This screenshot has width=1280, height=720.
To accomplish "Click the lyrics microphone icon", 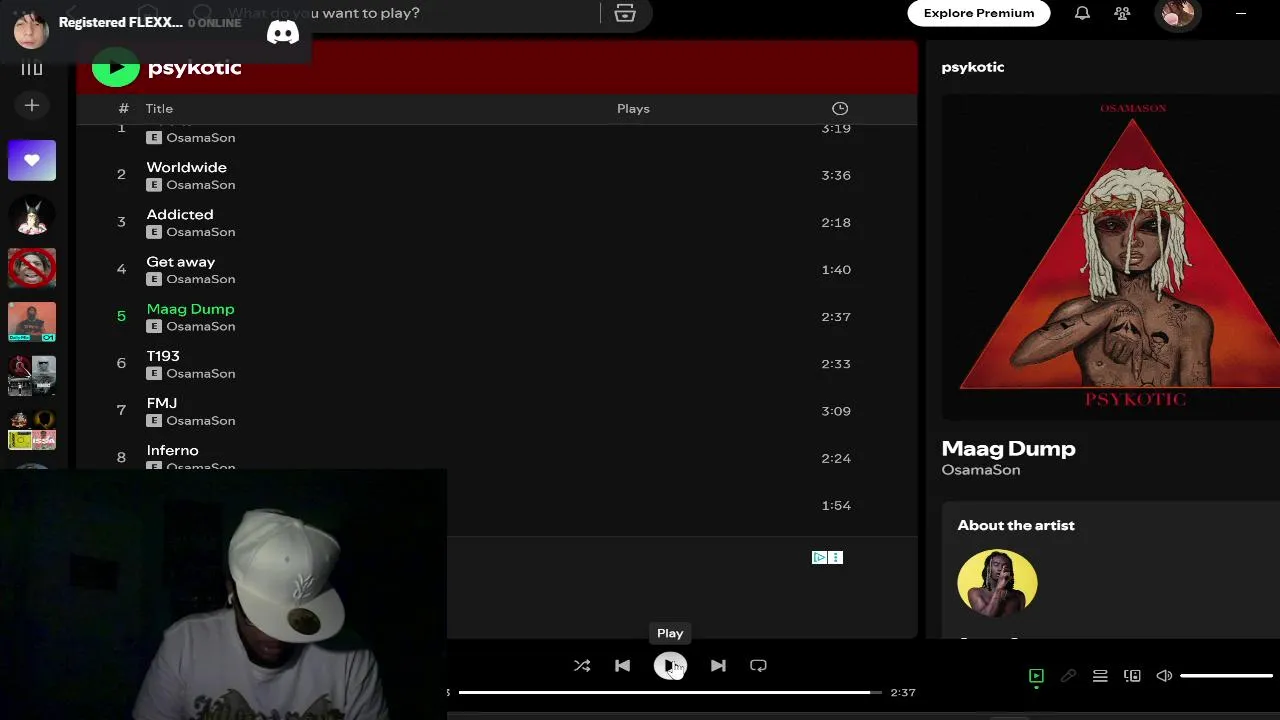I will 1068,676.
